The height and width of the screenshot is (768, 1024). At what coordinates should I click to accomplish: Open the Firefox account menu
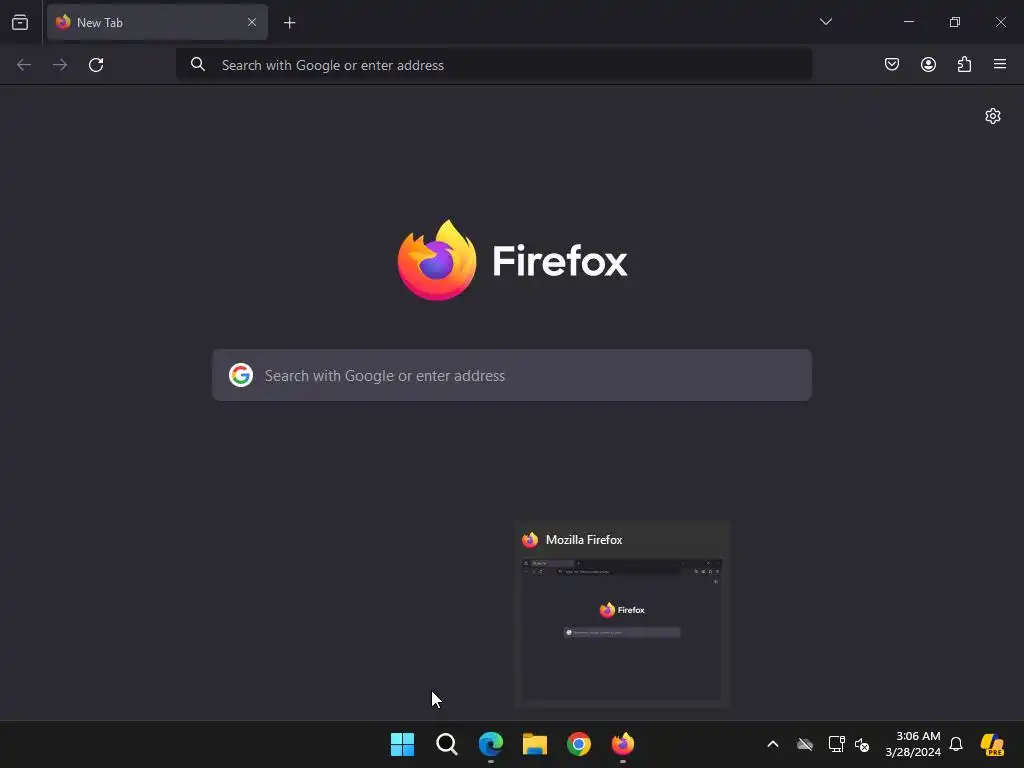point(928,64)
